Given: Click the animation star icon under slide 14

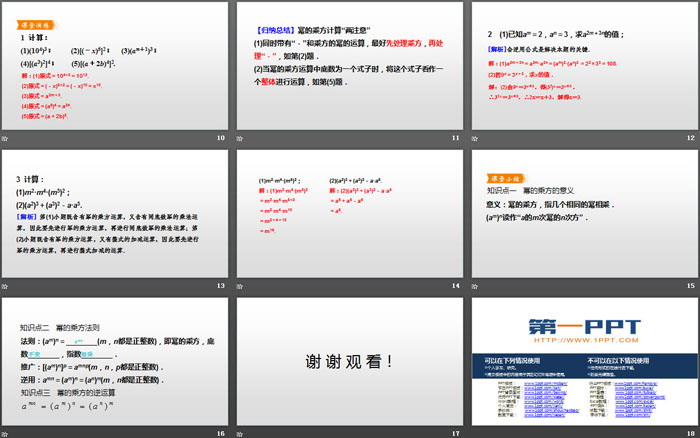Looking at the screenshot, I should 240,285.
